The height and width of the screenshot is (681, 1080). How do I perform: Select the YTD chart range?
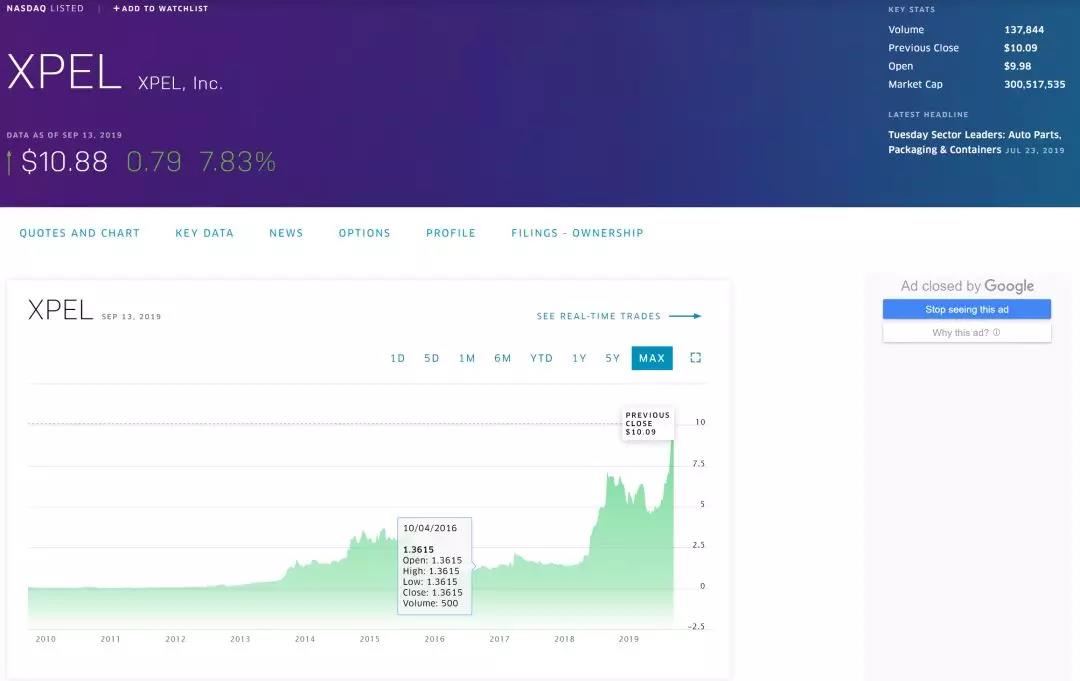point(541,358)
